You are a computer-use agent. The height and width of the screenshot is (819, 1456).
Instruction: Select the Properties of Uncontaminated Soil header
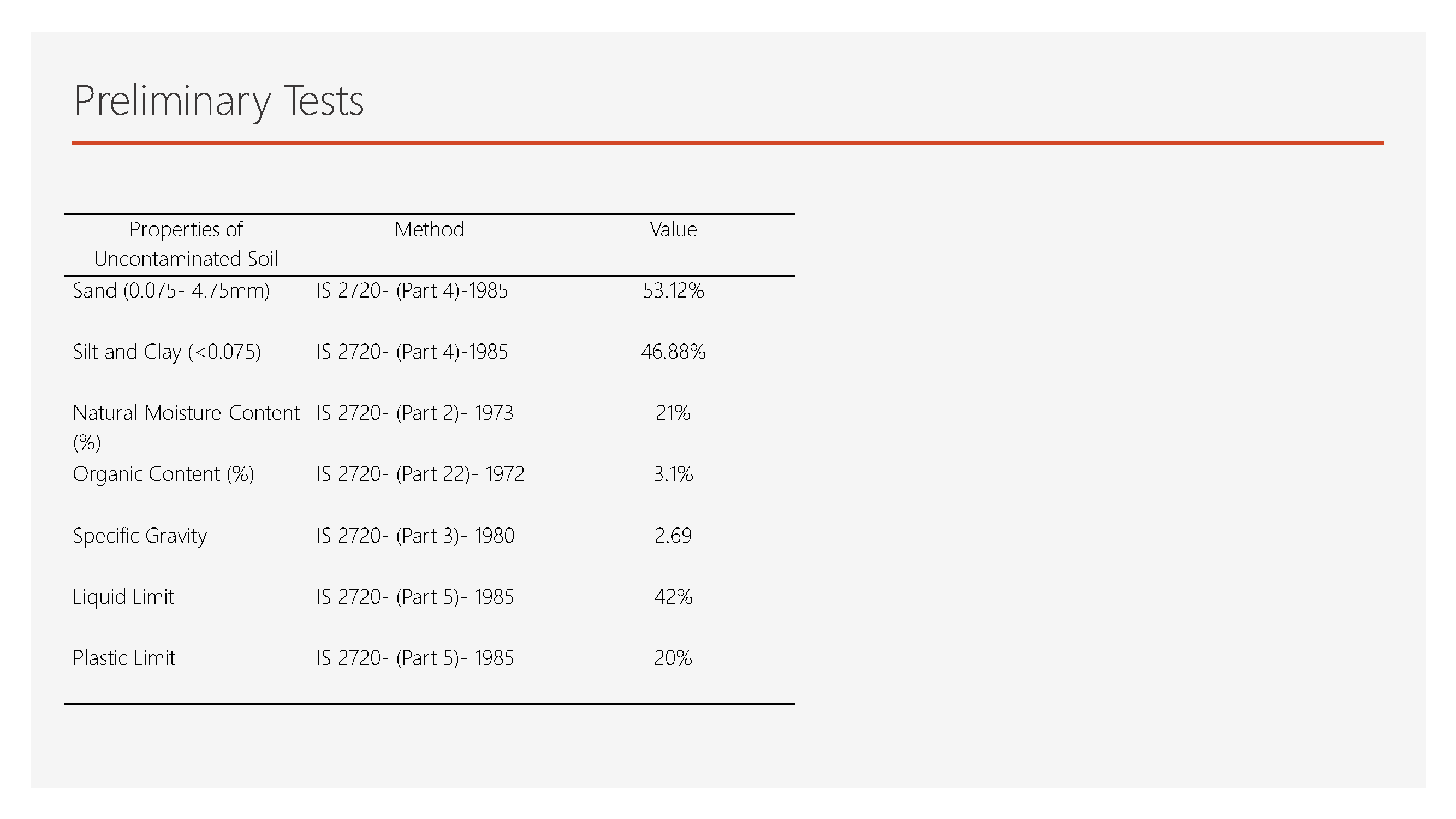click(x=186, y=244)
